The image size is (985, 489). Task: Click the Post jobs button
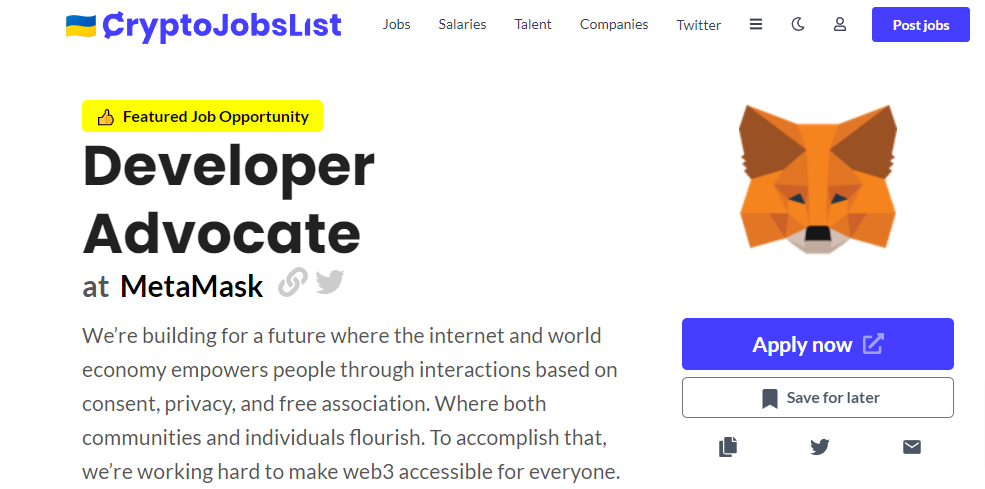(x=921, y=25)
